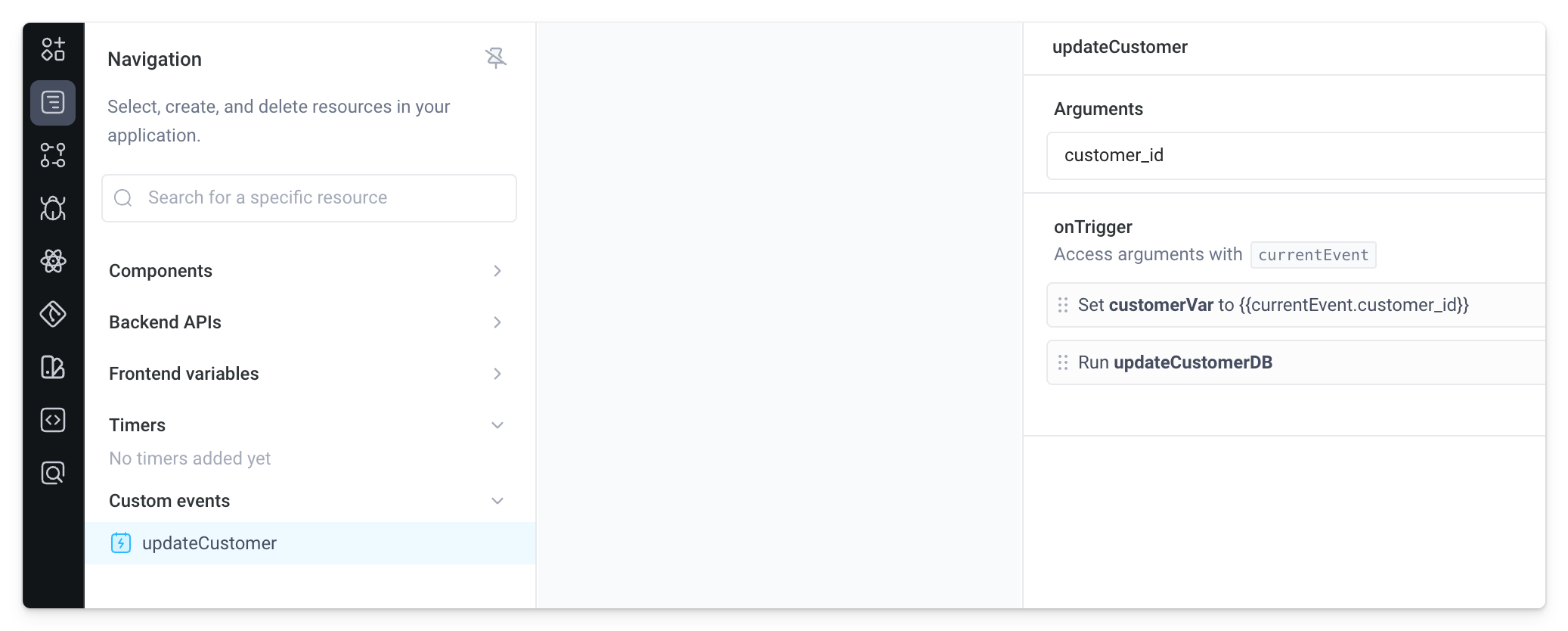This screenshot has height=631, width=1568.
Task: Open the workflow nodes panel
Action: (x=52, y=155)
